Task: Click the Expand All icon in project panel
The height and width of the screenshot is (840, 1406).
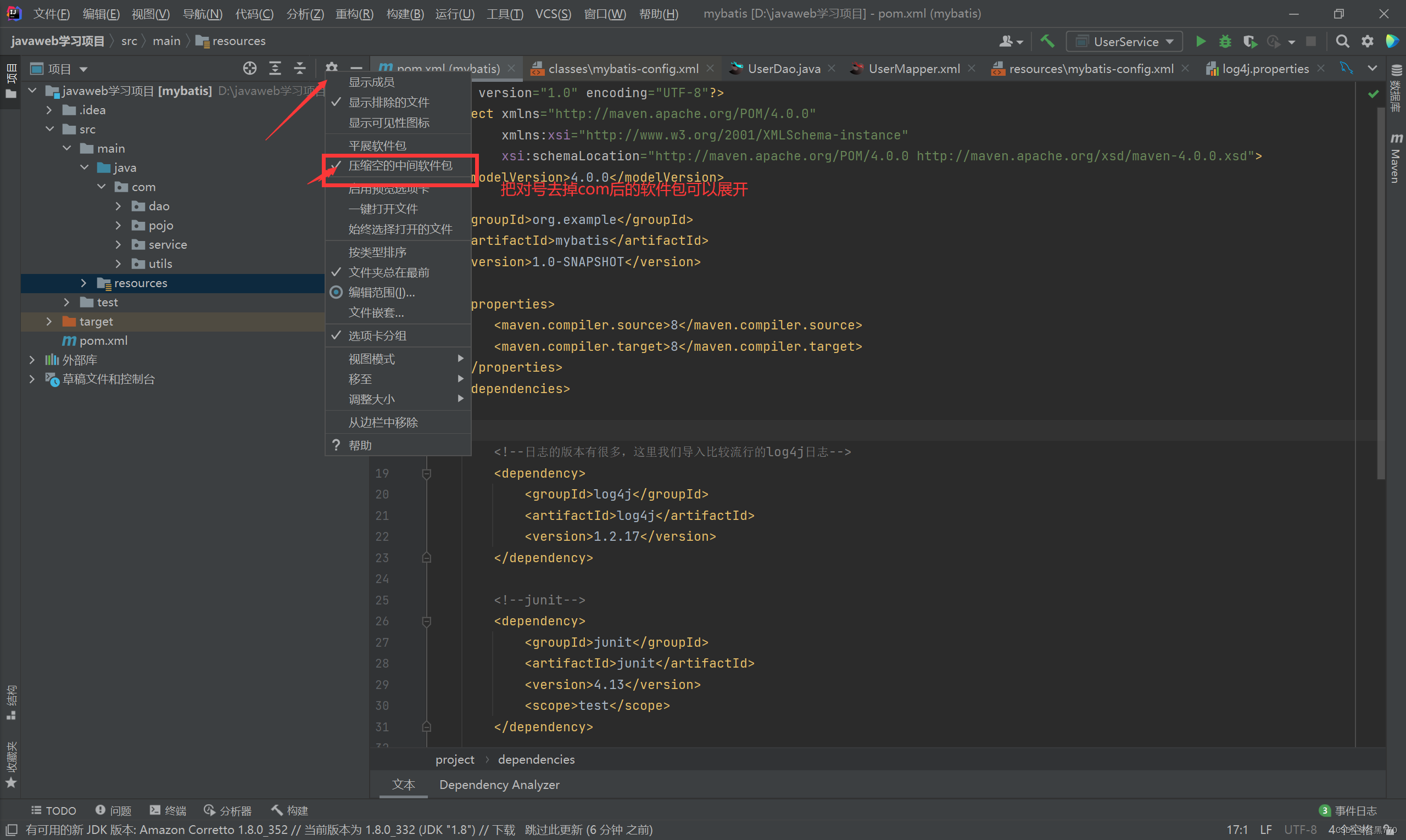Action: pyautogui.click(x=275, y=69)
